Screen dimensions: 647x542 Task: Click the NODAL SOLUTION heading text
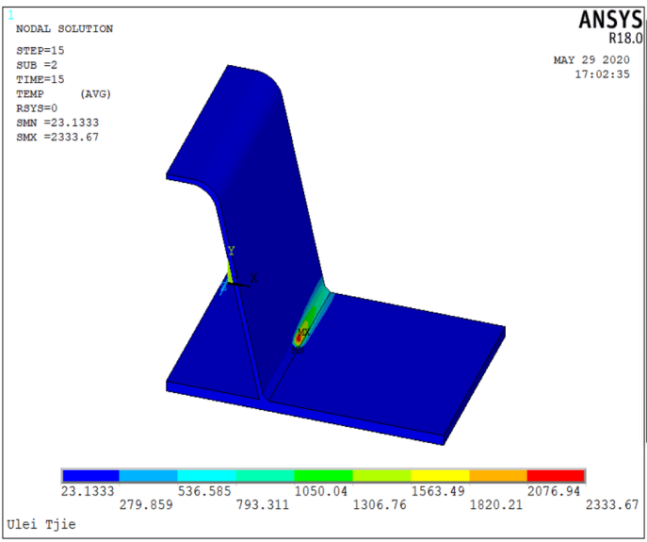click(x=64, y=29)
